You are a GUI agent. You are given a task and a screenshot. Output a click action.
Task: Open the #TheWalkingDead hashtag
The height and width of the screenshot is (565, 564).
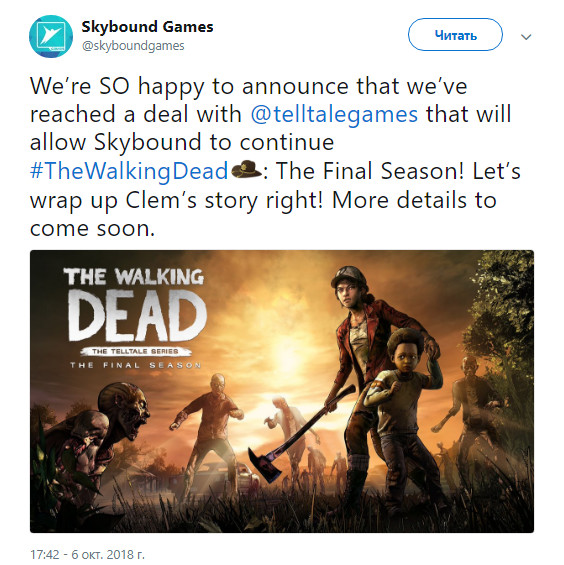click(x=129, y=171)
